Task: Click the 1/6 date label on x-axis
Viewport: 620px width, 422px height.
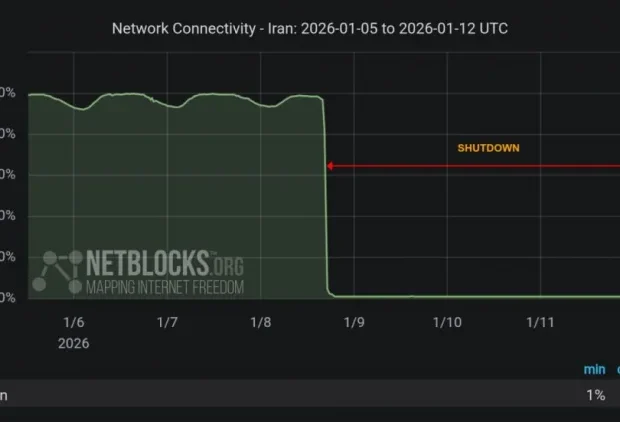Action: (x=74, y=322)
